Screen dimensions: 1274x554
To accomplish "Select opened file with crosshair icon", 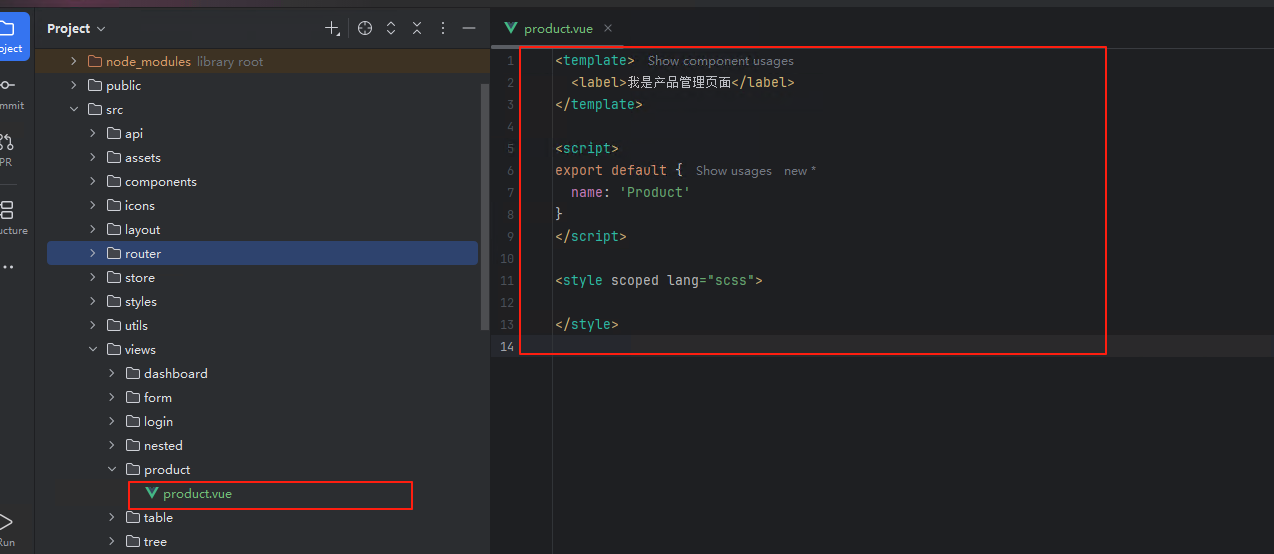I will click(365, 29).
